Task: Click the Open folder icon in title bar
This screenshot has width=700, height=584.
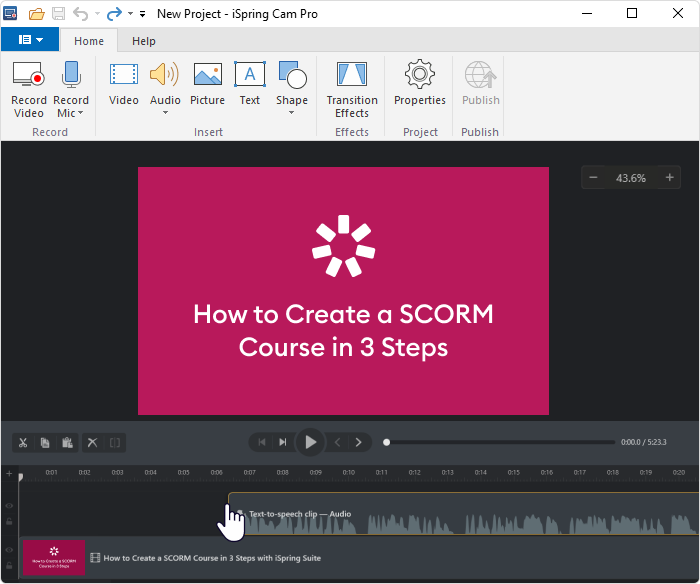Action: (x=37, y=14)
